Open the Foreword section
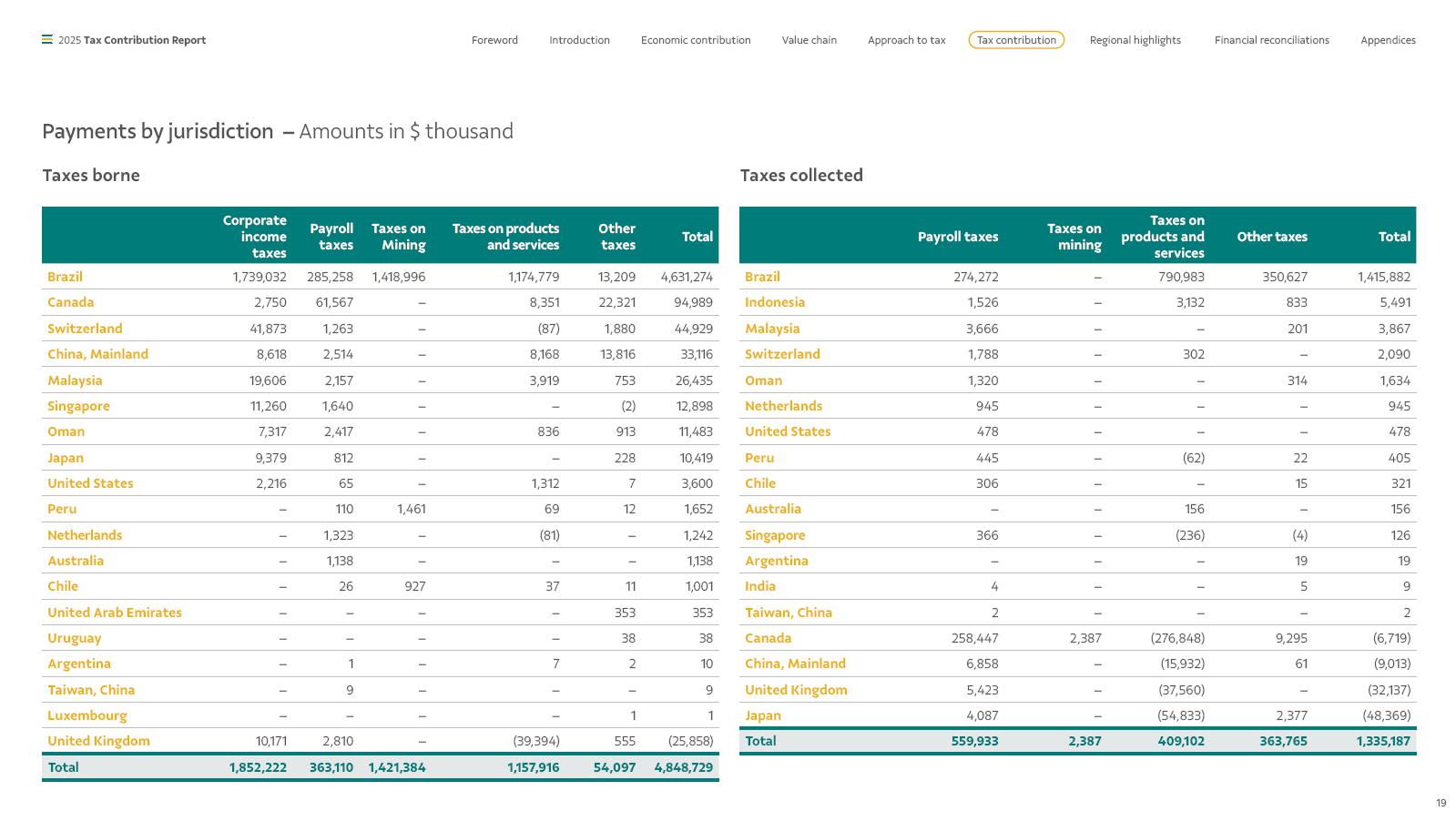Screen dimensions: 1456x821 click(494, 40)
